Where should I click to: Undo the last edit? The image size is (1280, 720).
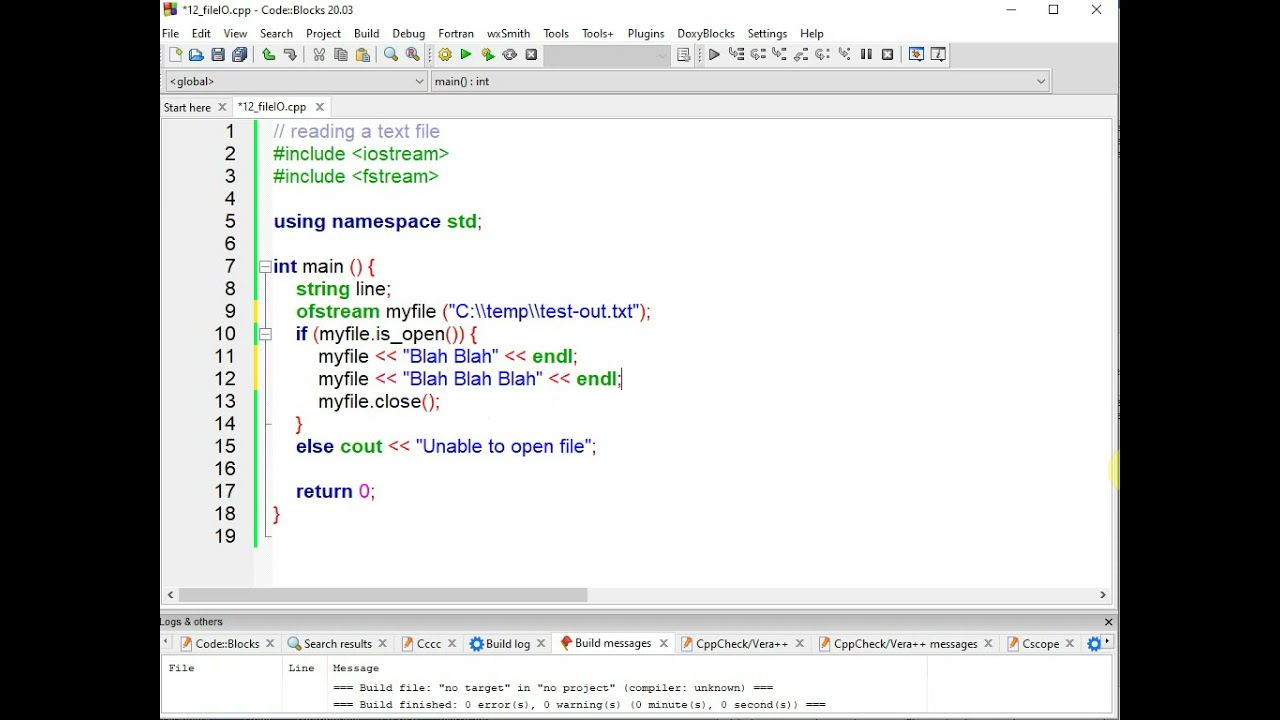[x=268, y=55]
